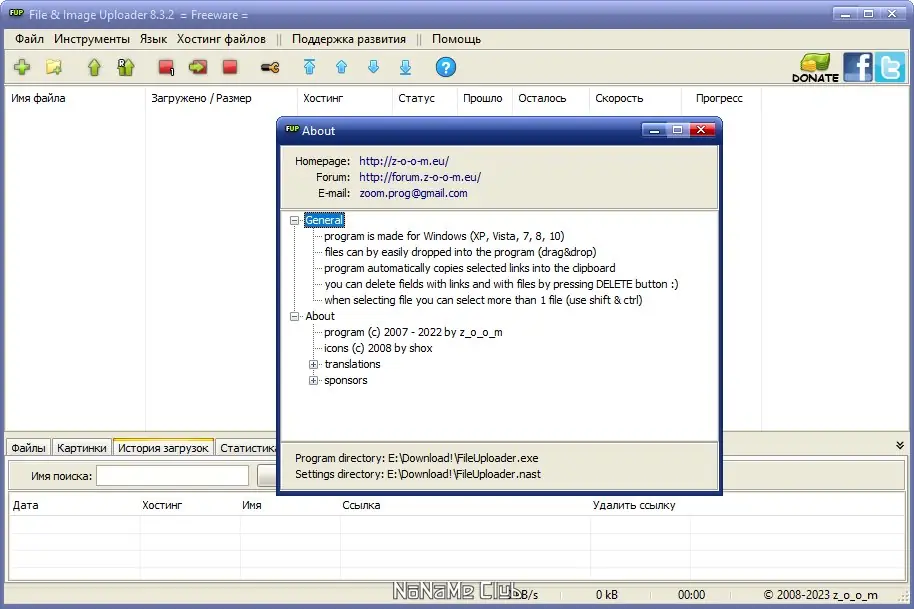914x609 pixels.
Task: Select 'program is made for Windows' row
Action: [x=444, y=236]
